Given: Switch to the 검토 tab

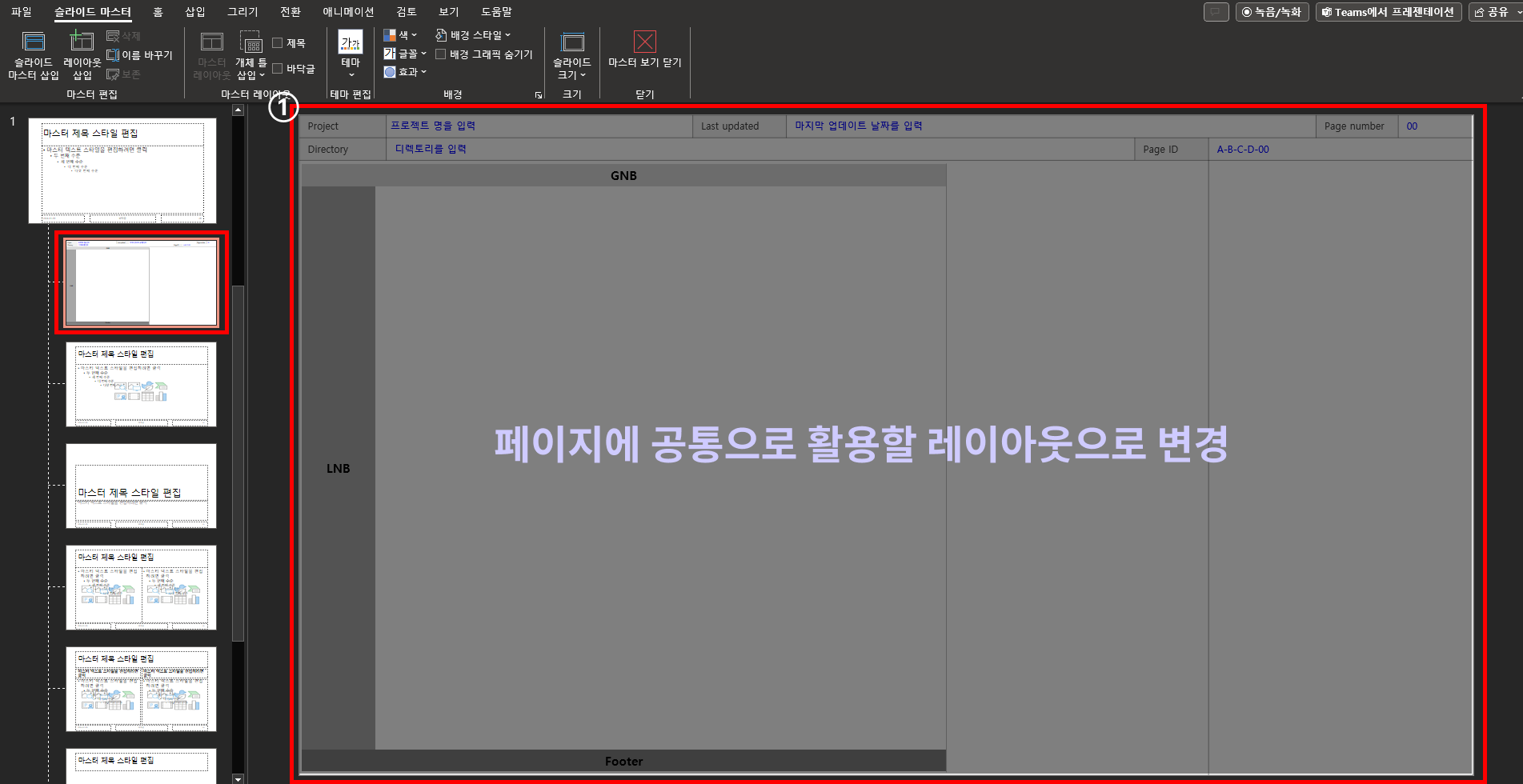Looking at the screenshot, I should pyautogui.click(x=407, y=12).
